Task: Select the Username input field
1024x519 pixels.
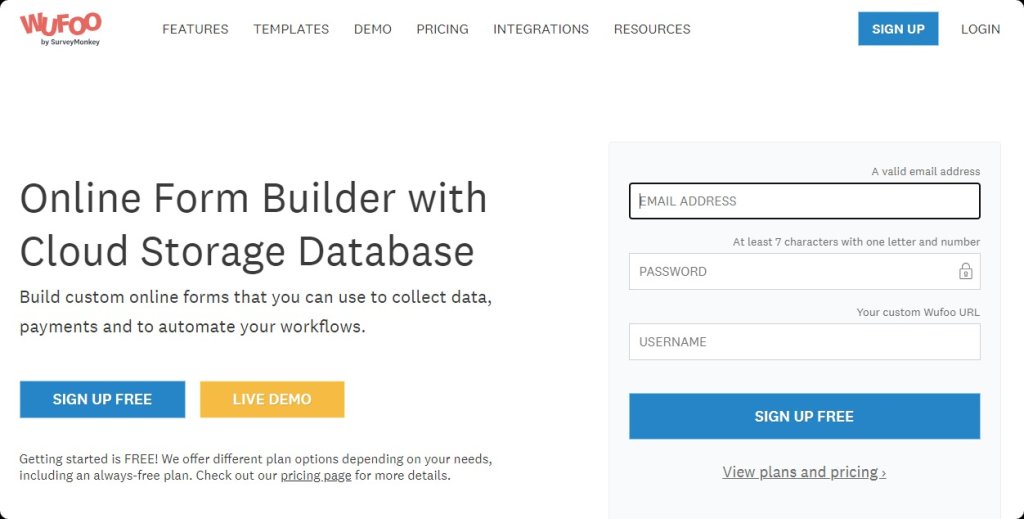Action: 805,341
